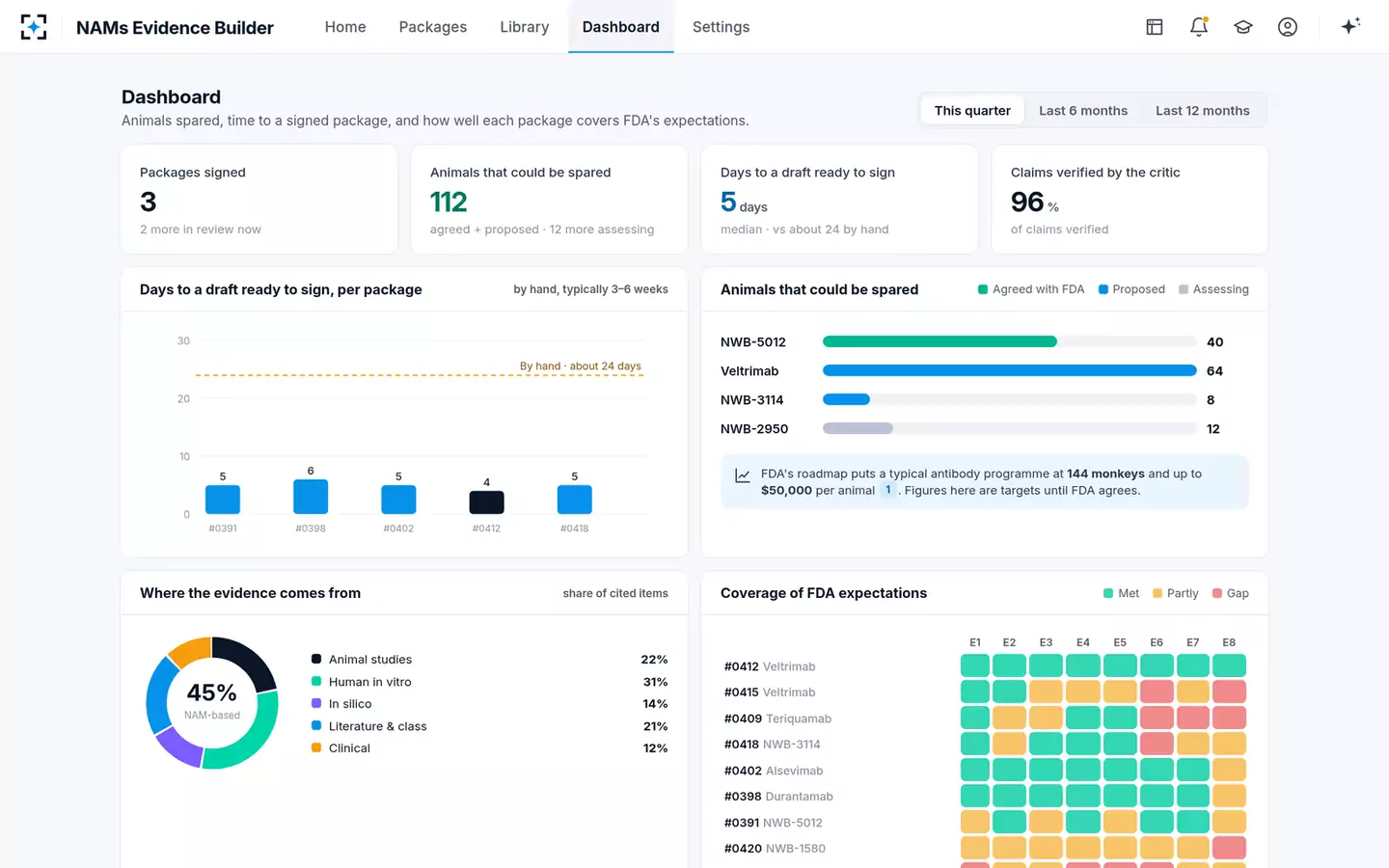This screenshot has width=1389, height=868.
Task: Switch range to Last 6 months
Action: coord(1083,111)
